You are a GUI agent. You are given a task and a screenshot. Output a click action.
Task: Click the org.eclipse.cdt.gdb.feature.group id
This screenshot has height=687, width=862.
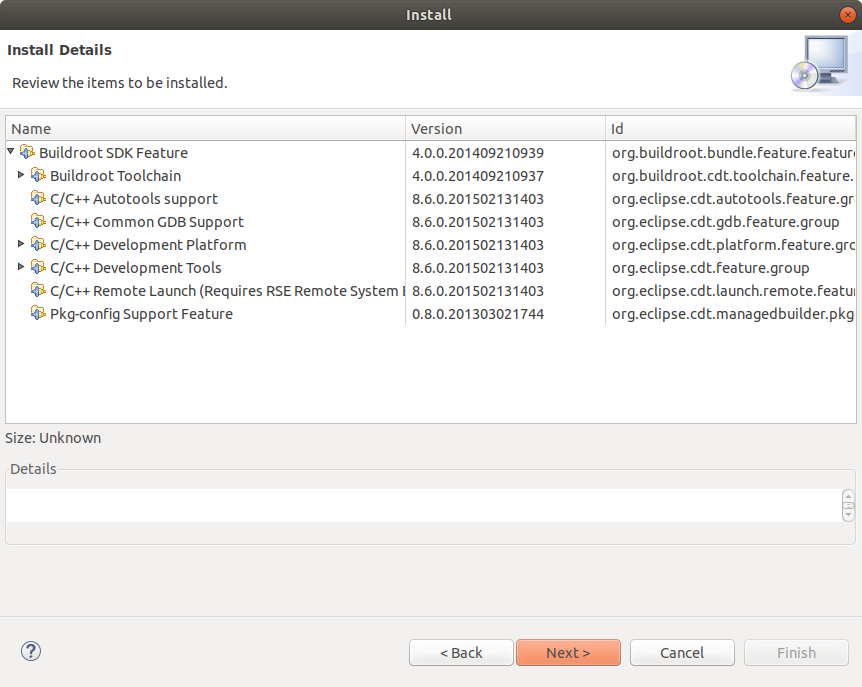pyautogui.click(x=726, y=222)
